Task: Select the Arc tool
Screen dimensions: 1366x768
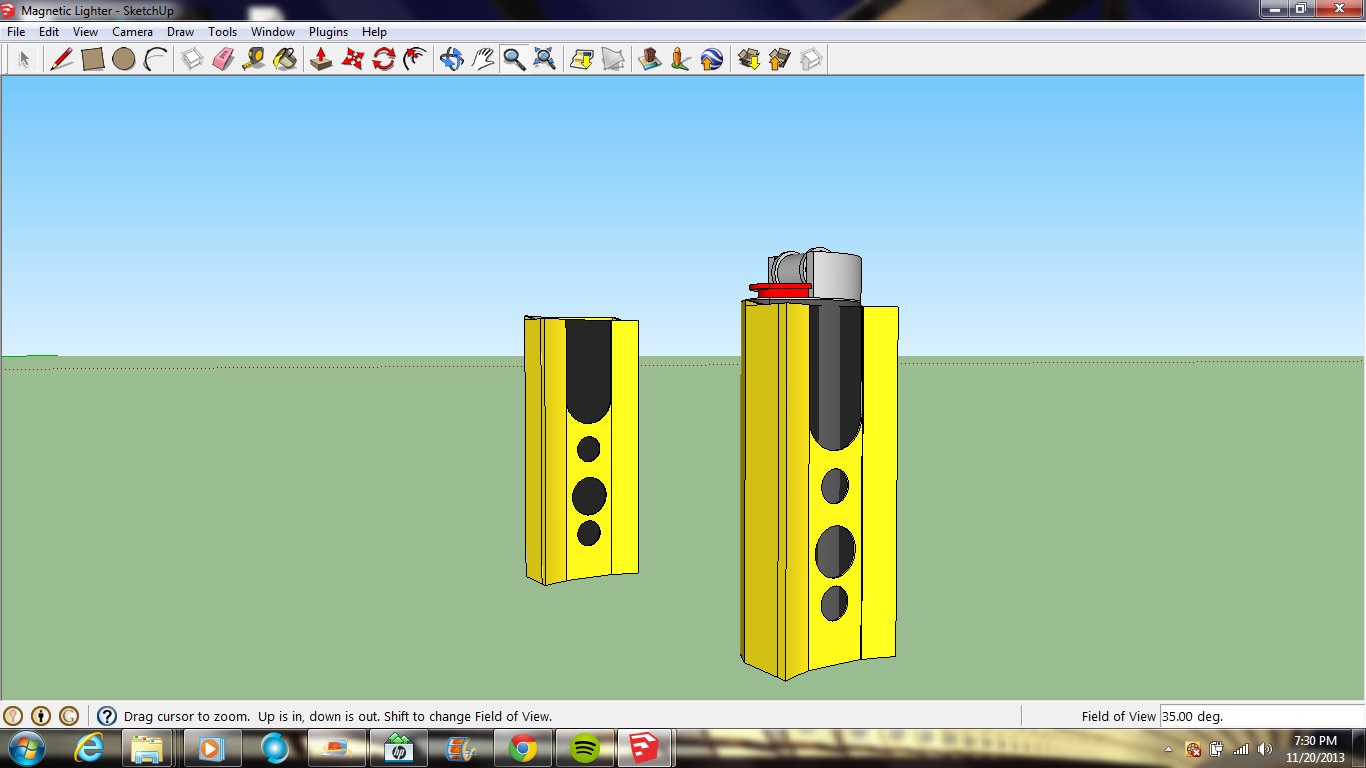Action: click(155, 59)
